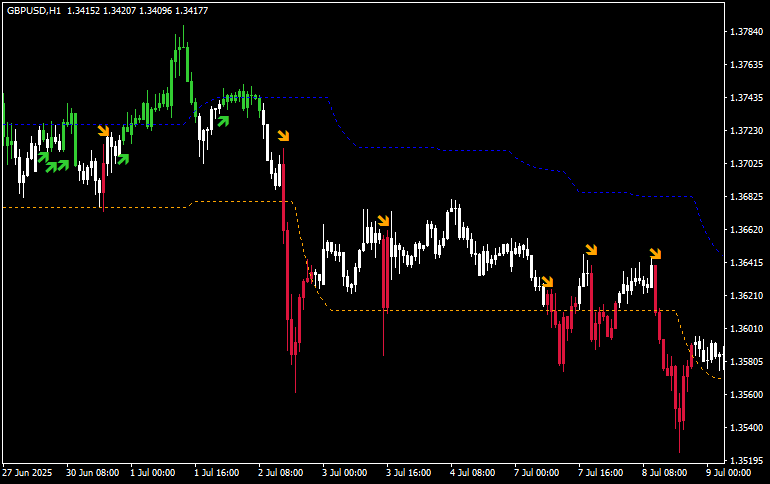Screen dimensions: 770x484
Task: Select the orange sell arrow above 7 Jul 16:00
Action: 591,249
